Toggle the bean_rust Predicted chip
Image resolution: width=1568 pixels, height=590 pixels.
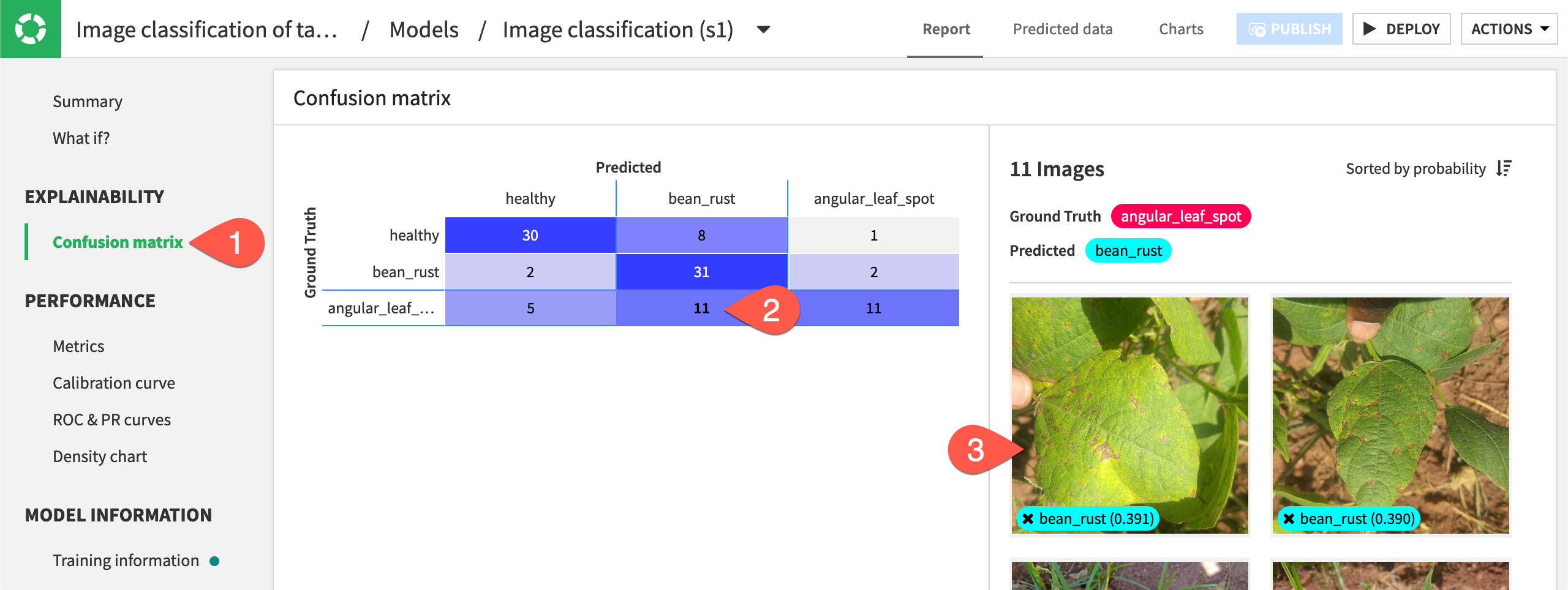(x=1128, y=250)
